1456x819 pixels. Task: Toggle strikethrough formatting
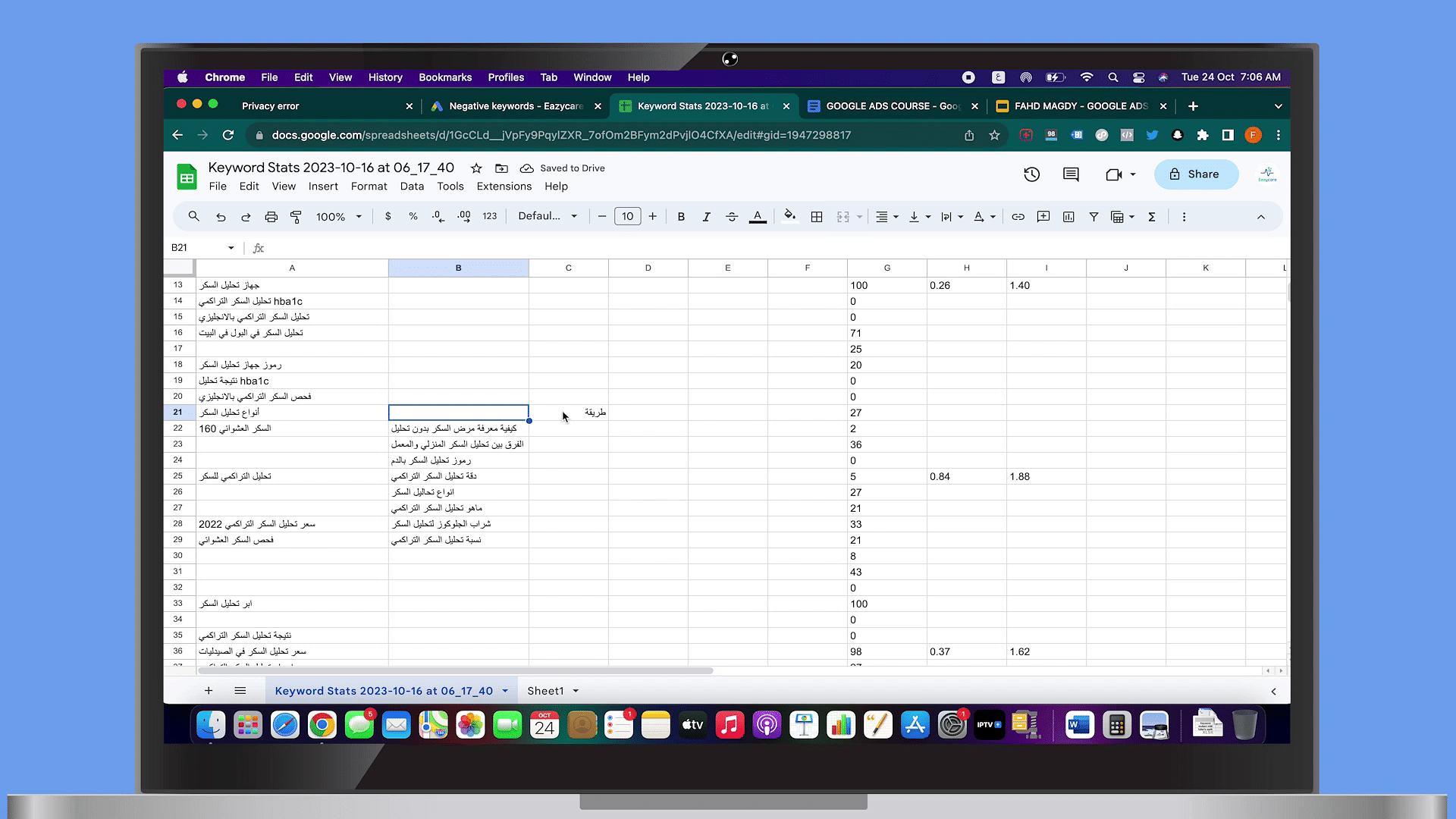tap(732, 217)
